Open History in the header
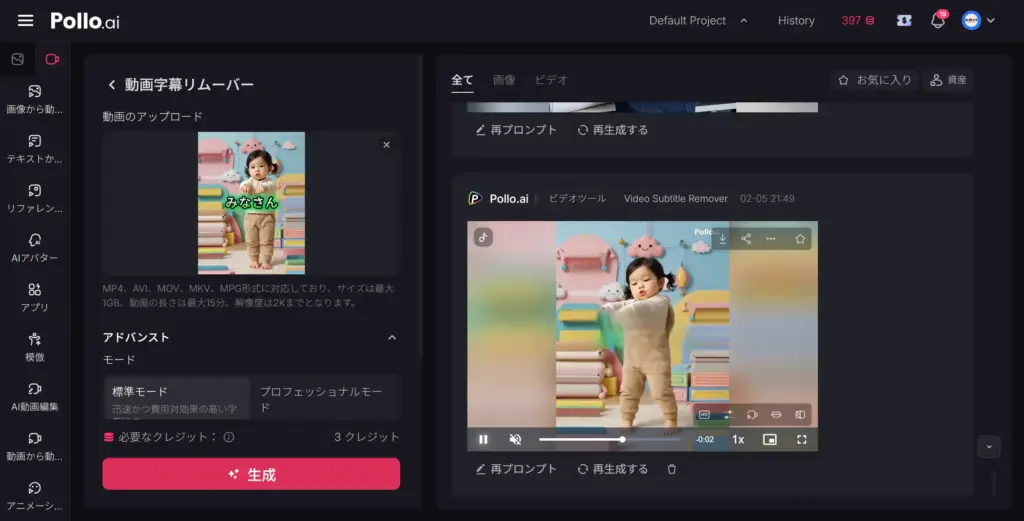 pyautogui.click(x=796, y=21)
